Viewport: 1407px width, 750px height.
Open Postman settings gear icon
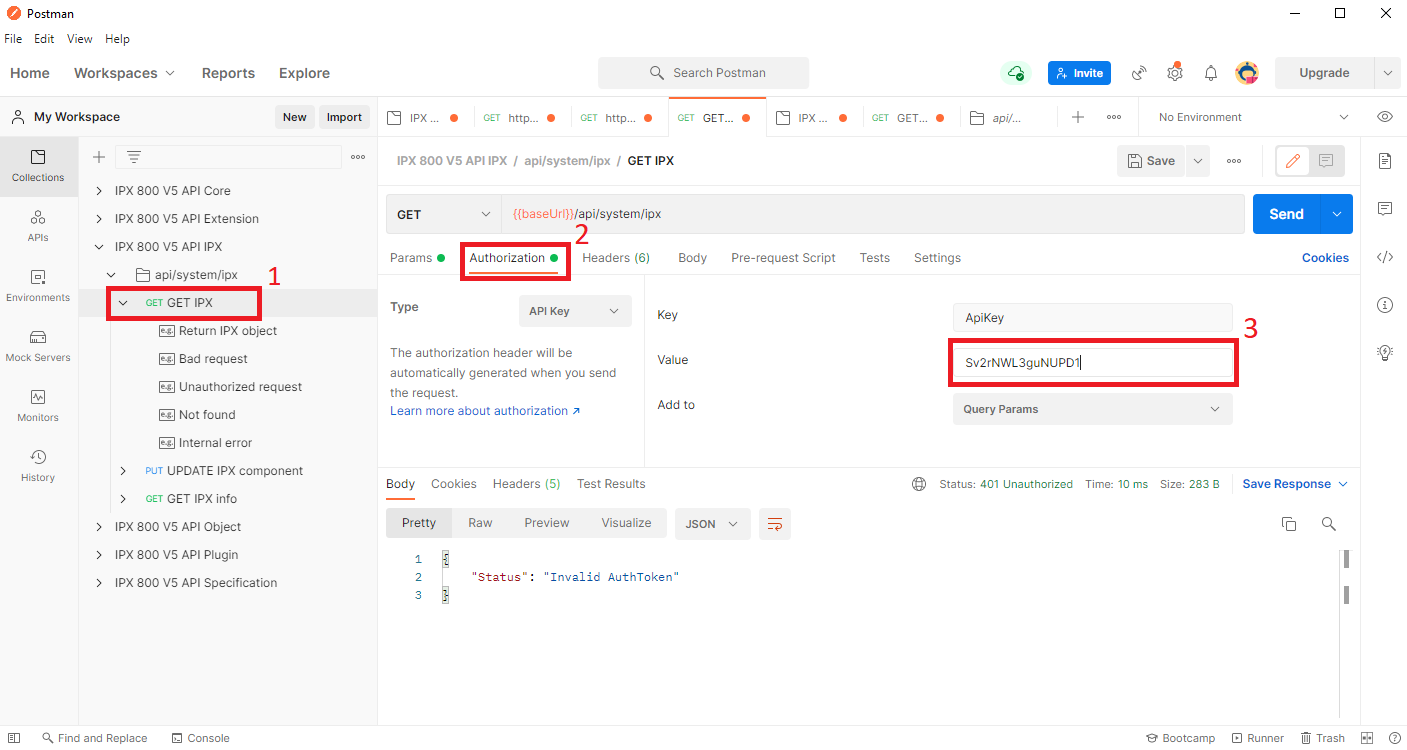[x=1175, y=73]
